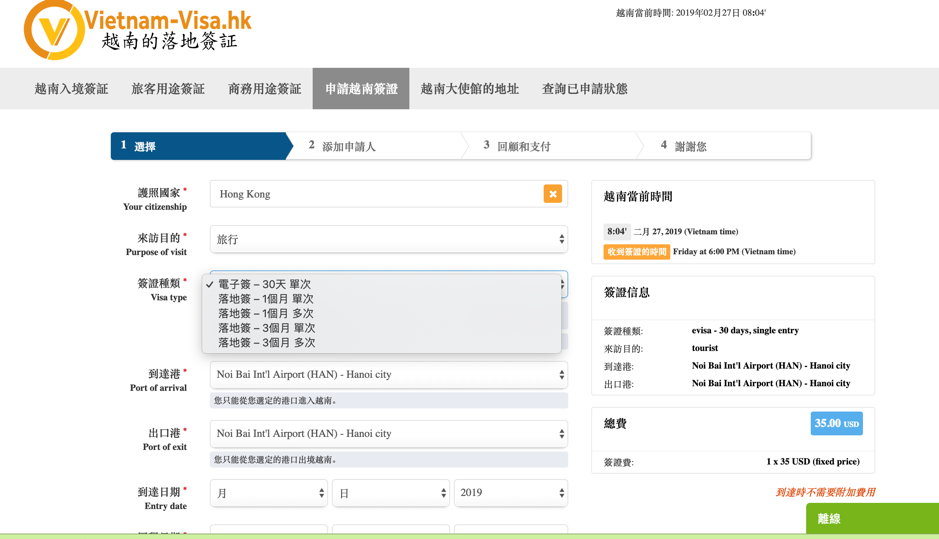This screenshot has width=939, height=539.
Task: Choose 電子簽 – 30天 單次 option
Action: 264,284
